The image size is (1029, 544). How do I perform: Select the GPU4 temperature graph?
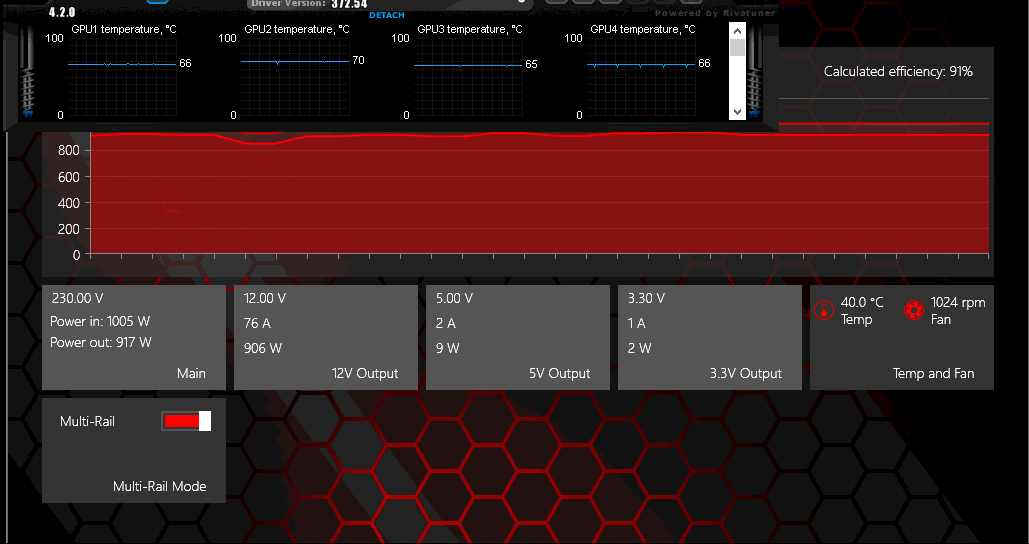pos(641,77)
